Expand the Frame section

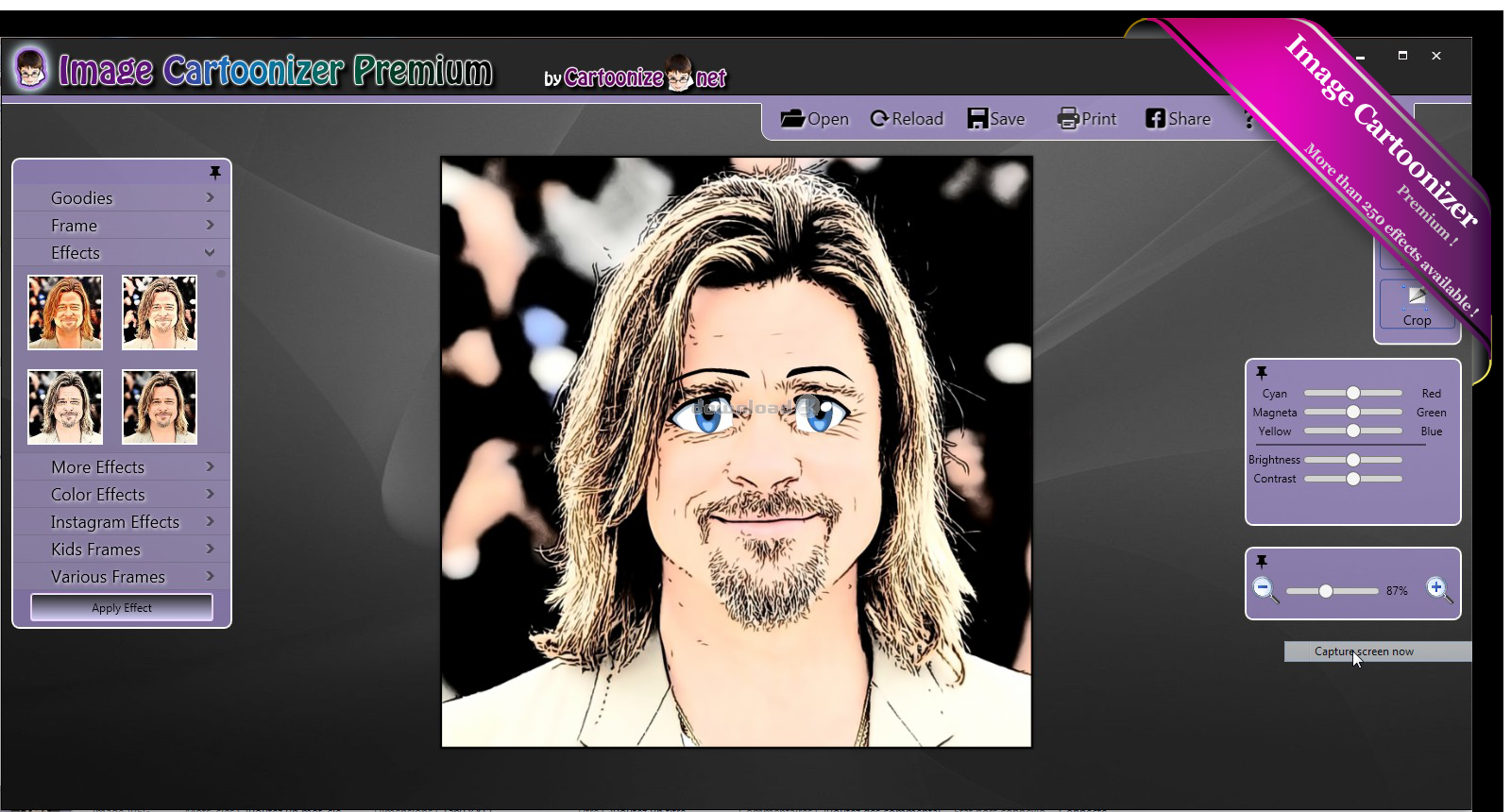click(122, 226)
